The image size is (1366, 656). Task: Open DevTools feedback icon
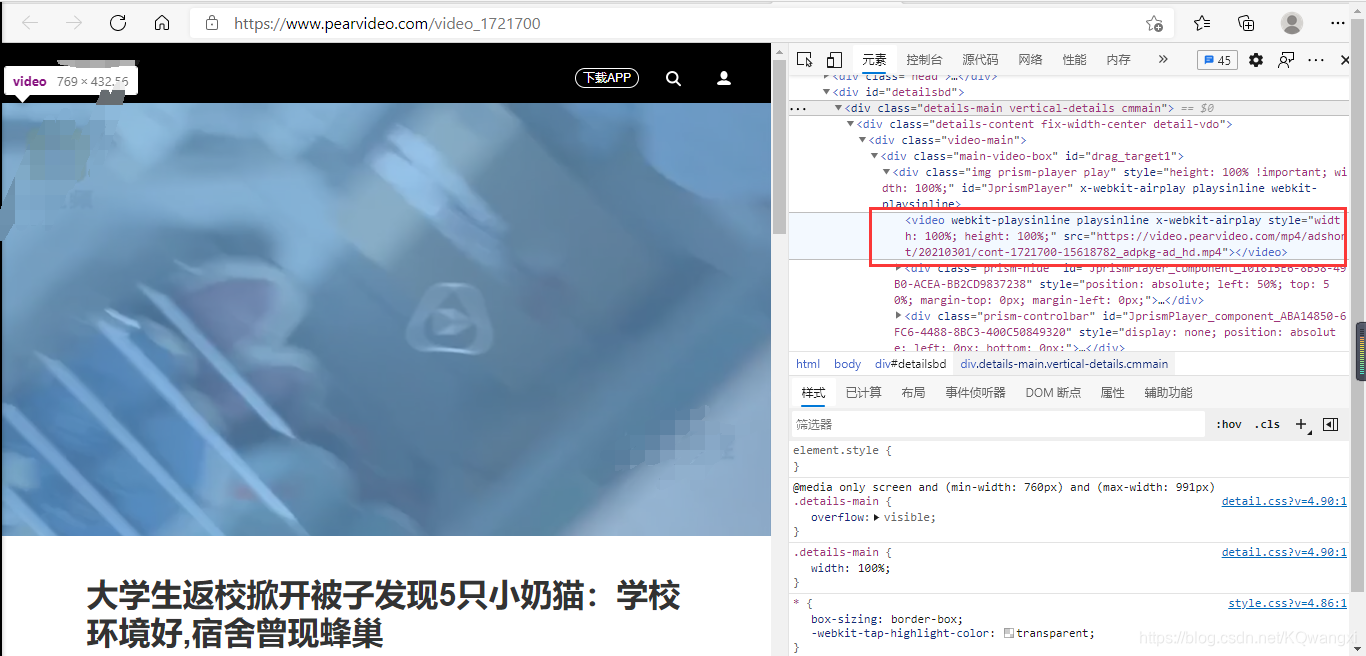pyautogui.click(x=1286, y=60)
